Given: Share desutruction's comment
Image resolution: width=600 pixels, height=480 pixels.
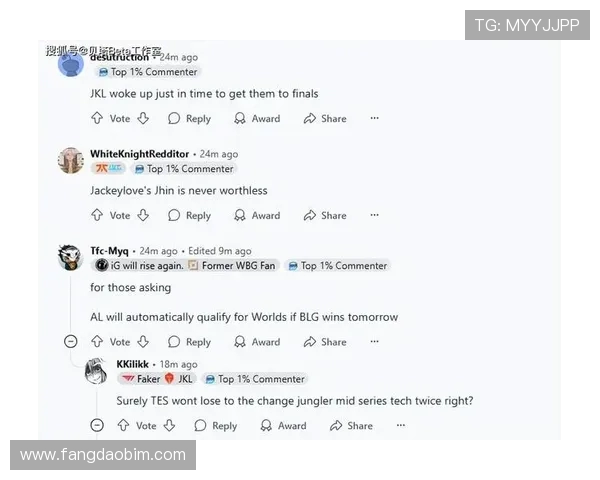Looking at the screenshot, I should (x=325, y=118).
